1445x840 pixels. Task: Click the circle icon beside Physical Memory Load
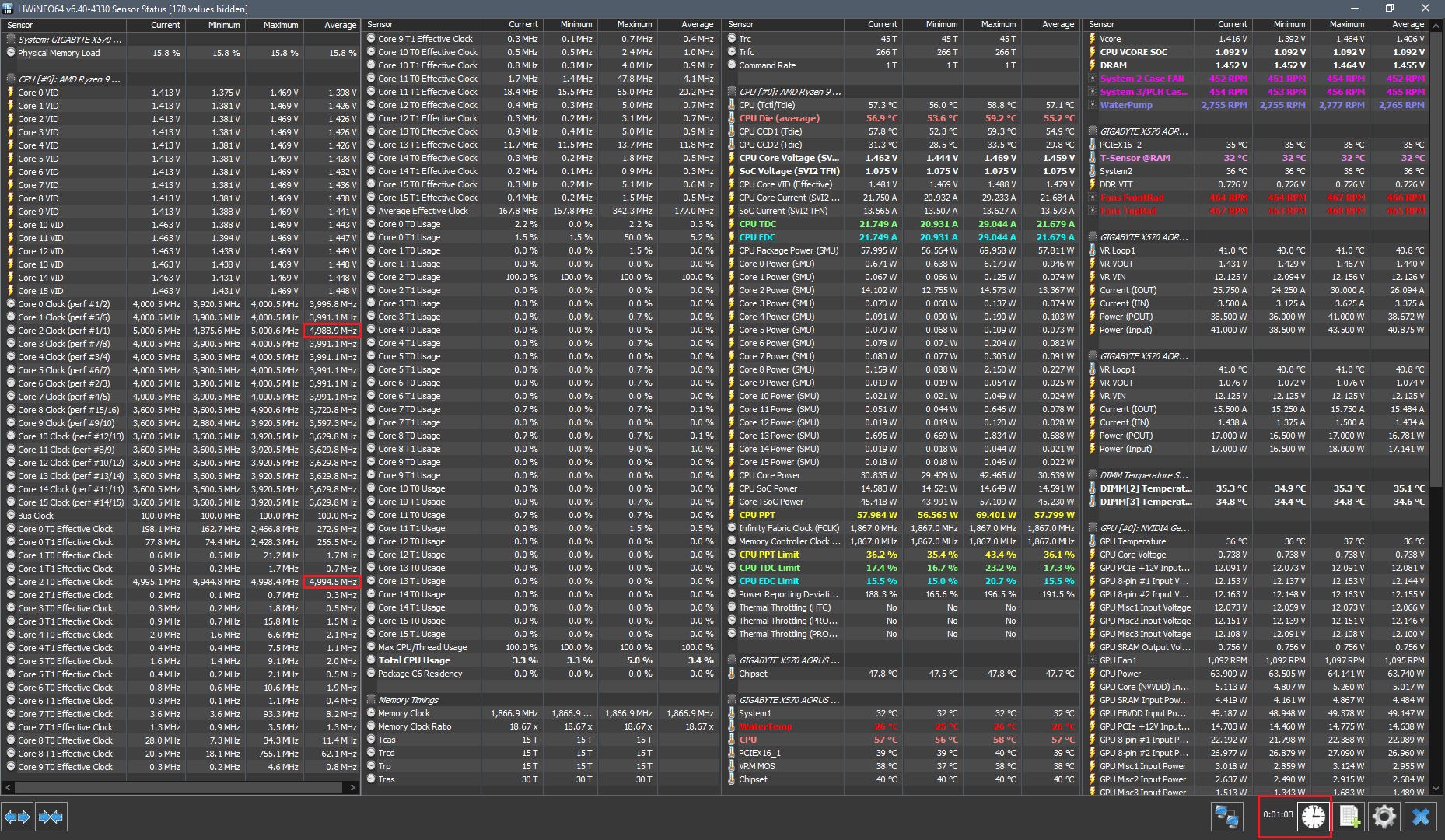tap(11, 53)
